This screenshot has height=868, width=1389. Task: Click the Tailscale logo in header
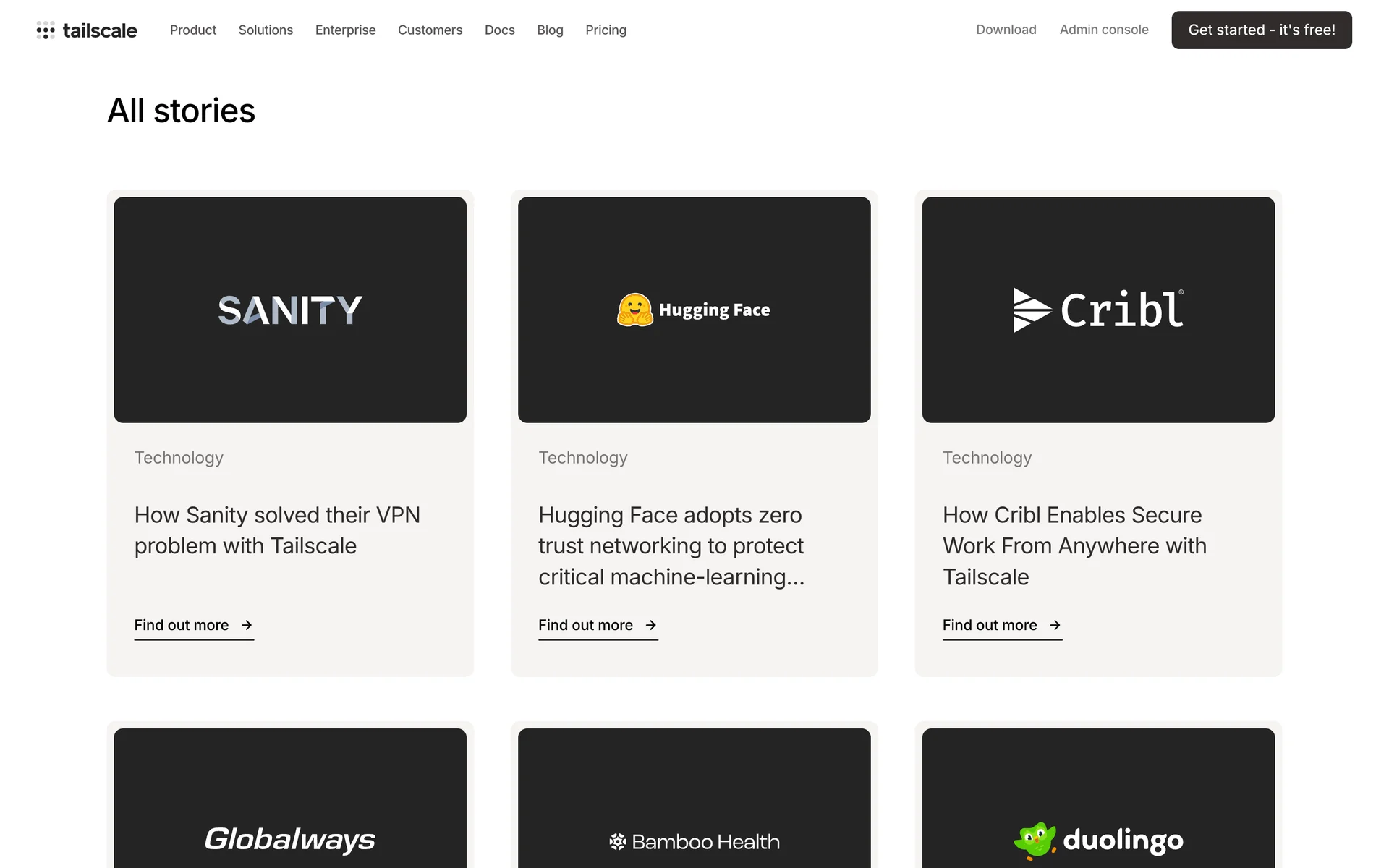click(87, 30)
